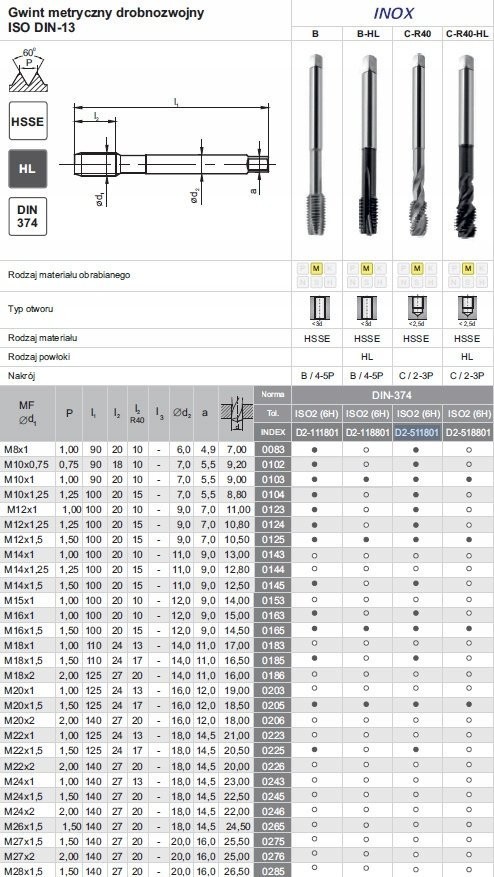The width and height of the screenshot is (494, 877).
Task: Click the HSSE material badge icon
Action: (x=28, y=120)
